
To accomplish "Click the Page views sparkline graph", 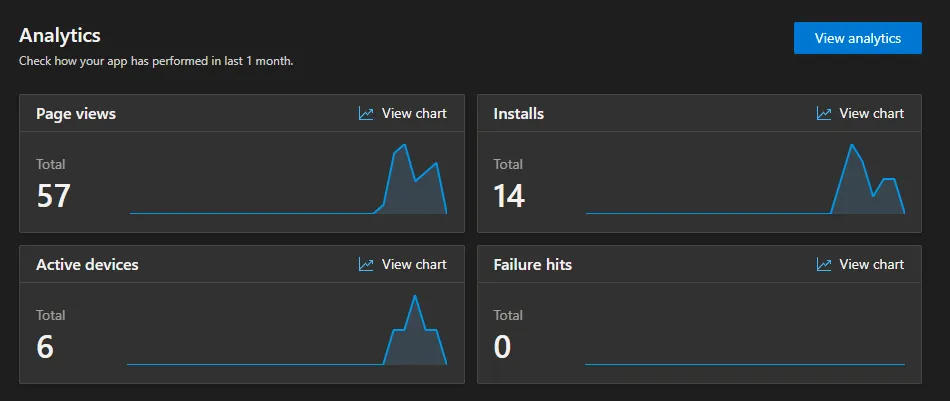I will pyautogui.click(x=410, y=185).
